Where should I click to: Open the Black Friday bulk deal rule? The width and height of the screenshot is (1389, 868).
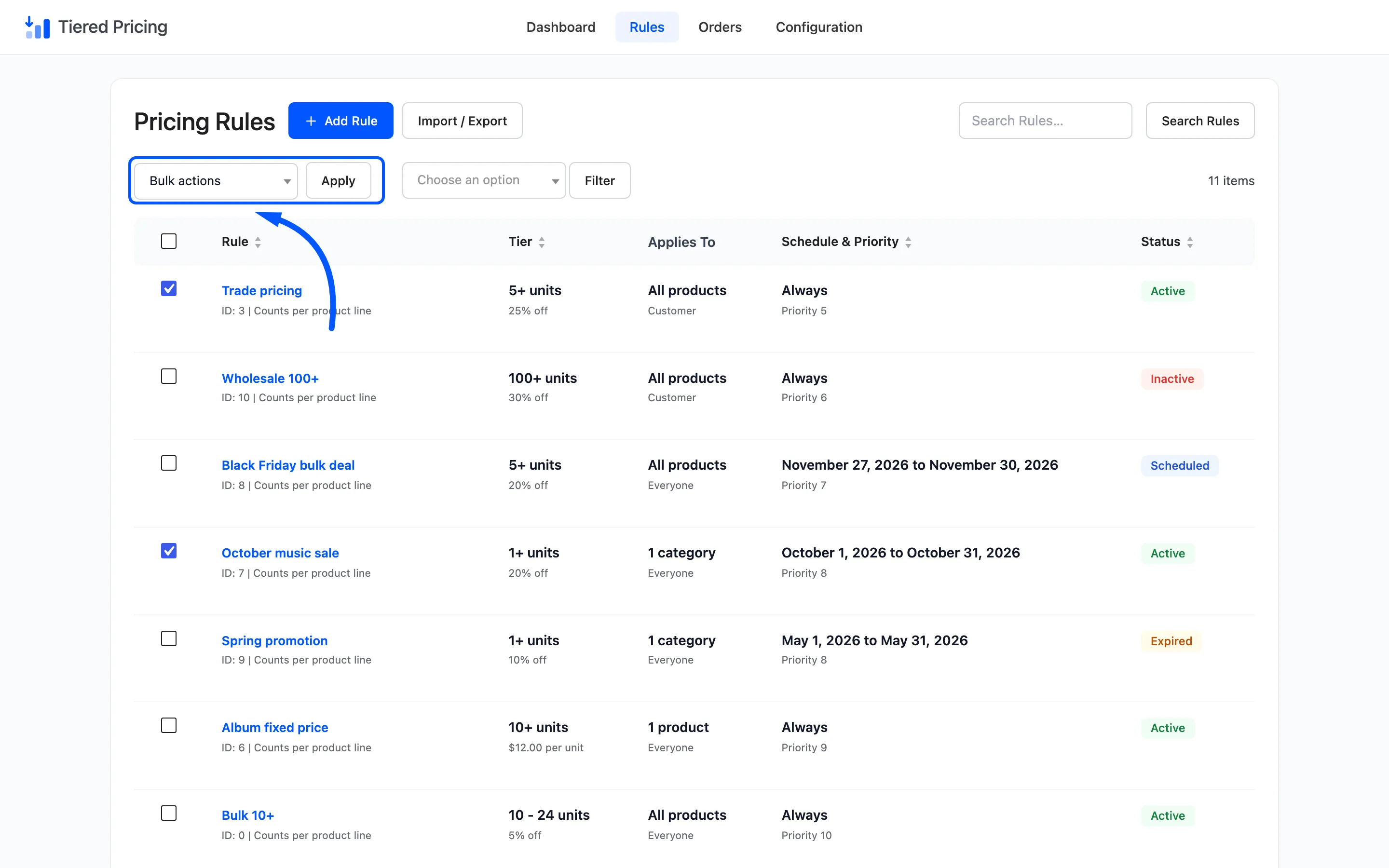[x=288, y=465]
